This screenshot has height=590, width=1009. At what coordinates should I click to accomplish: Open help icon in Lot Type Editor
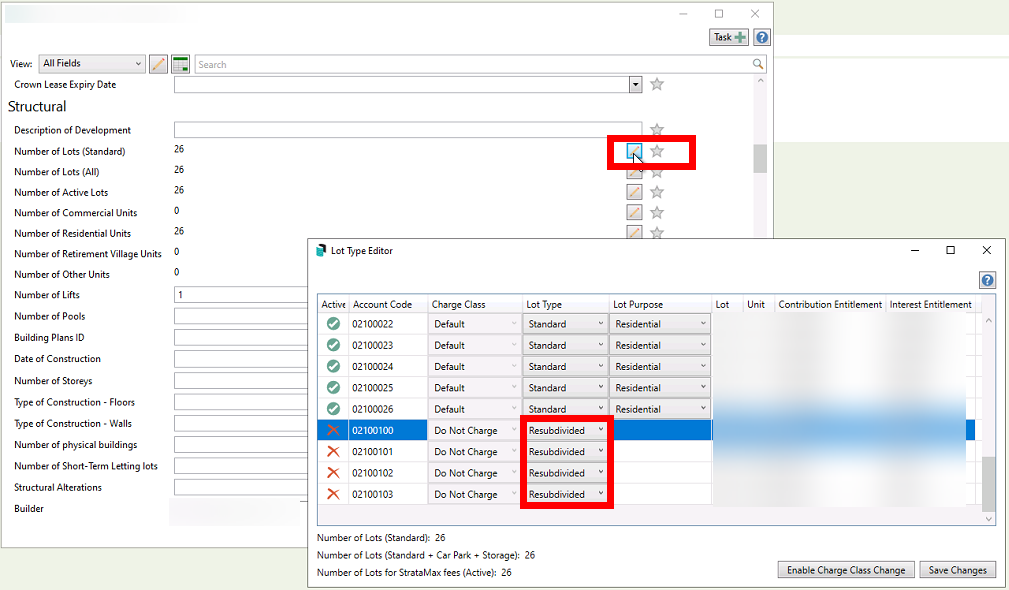point(987,280)
